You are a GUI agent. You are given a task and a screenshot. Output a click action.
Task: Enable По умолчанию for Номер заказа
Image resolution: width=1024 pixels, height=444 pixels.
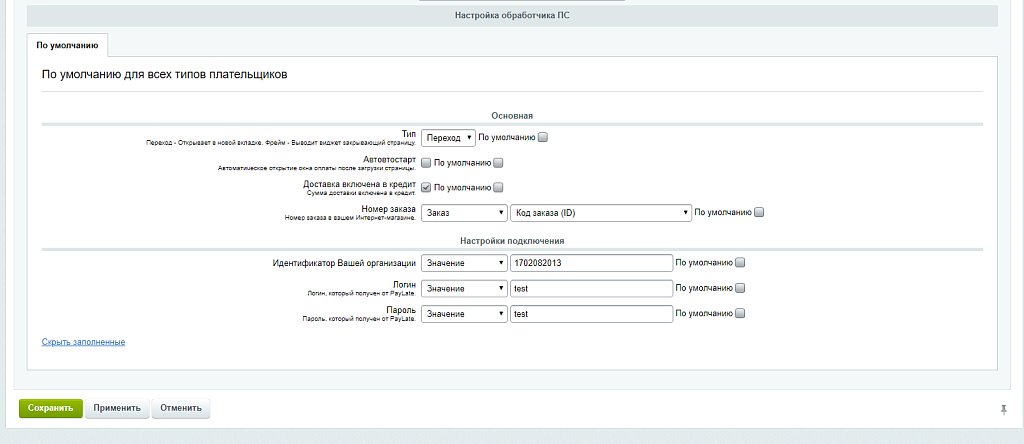pyautogui.click(x=759, y=212)
